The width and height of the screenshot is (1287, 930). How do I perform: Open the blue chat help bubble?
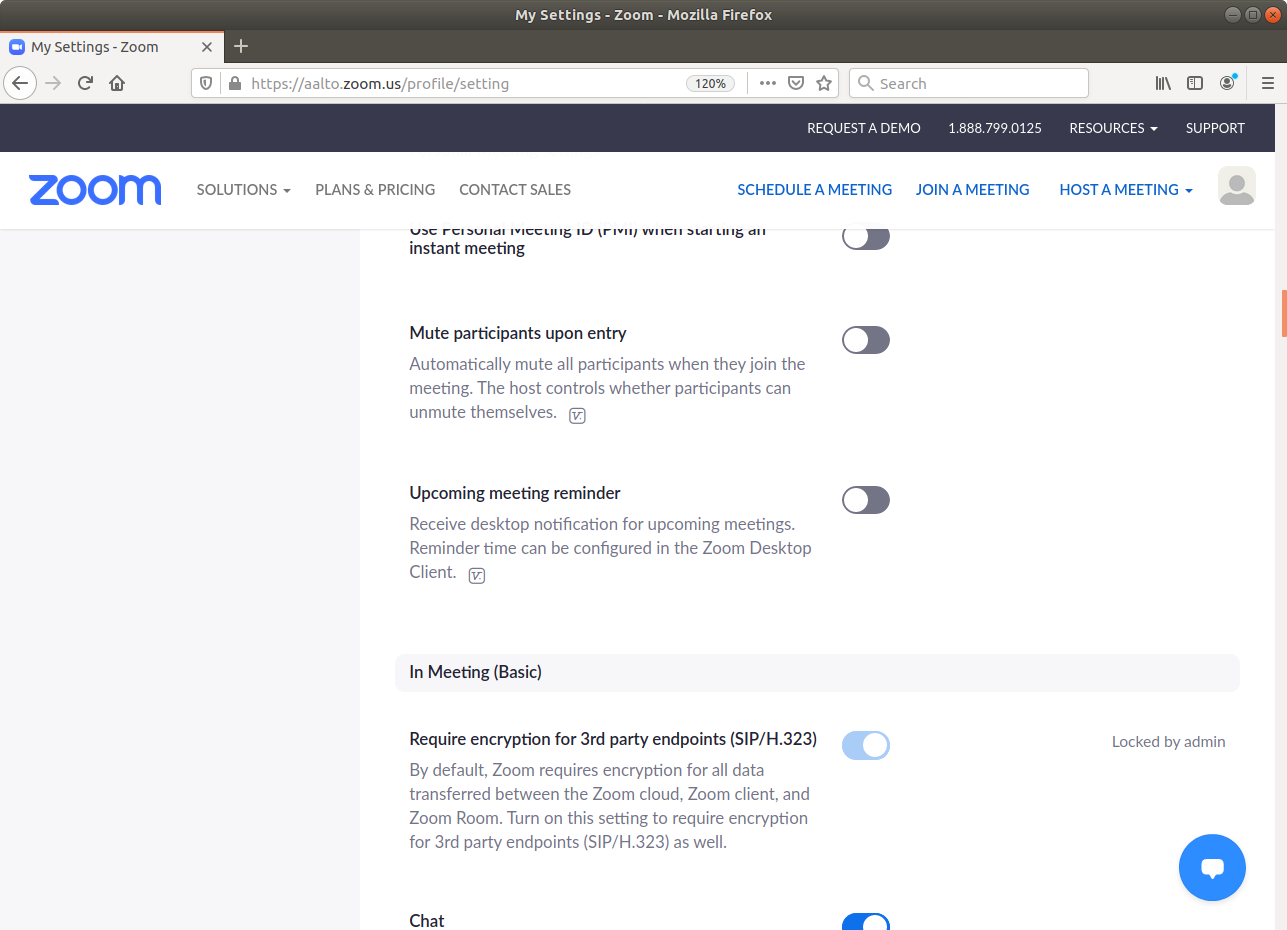click(1212, 868)
